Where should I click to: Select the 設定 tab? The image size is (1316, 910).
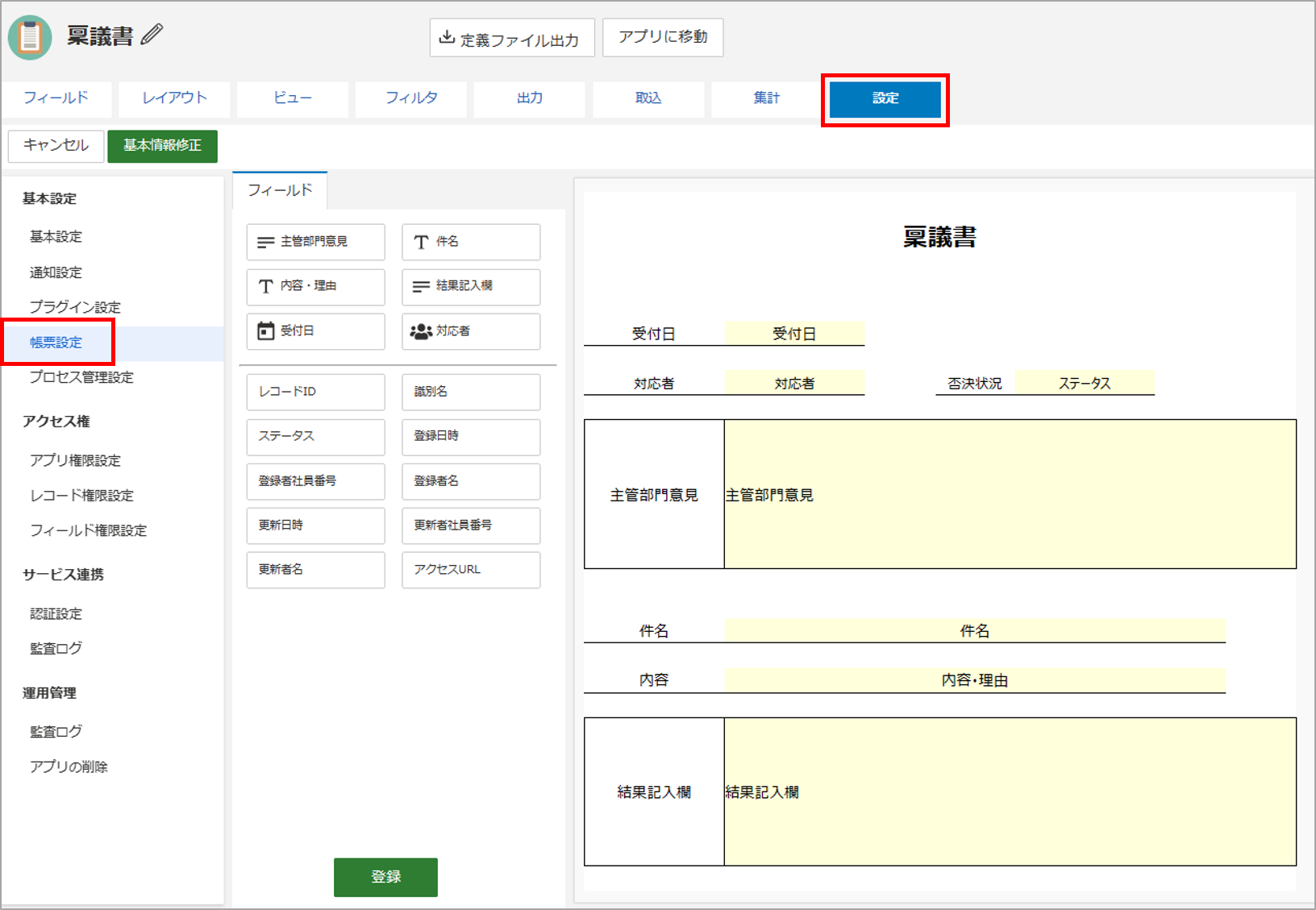(x=885, y=98)
